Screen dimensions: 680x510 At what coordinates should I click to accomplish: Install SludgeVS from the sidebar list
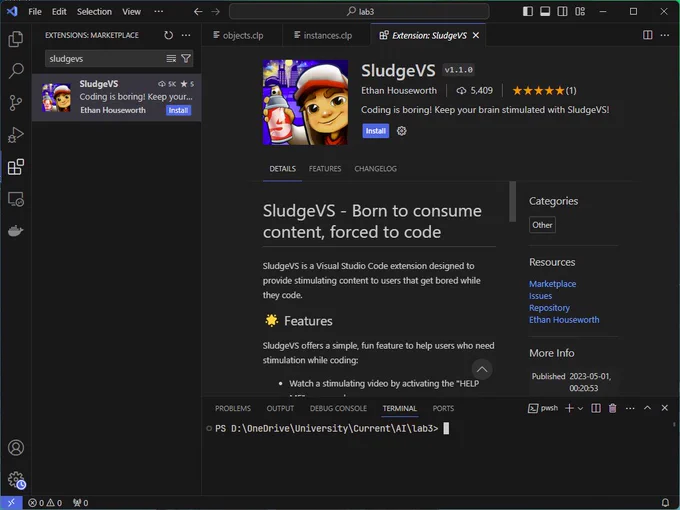(x=178, y=110)
